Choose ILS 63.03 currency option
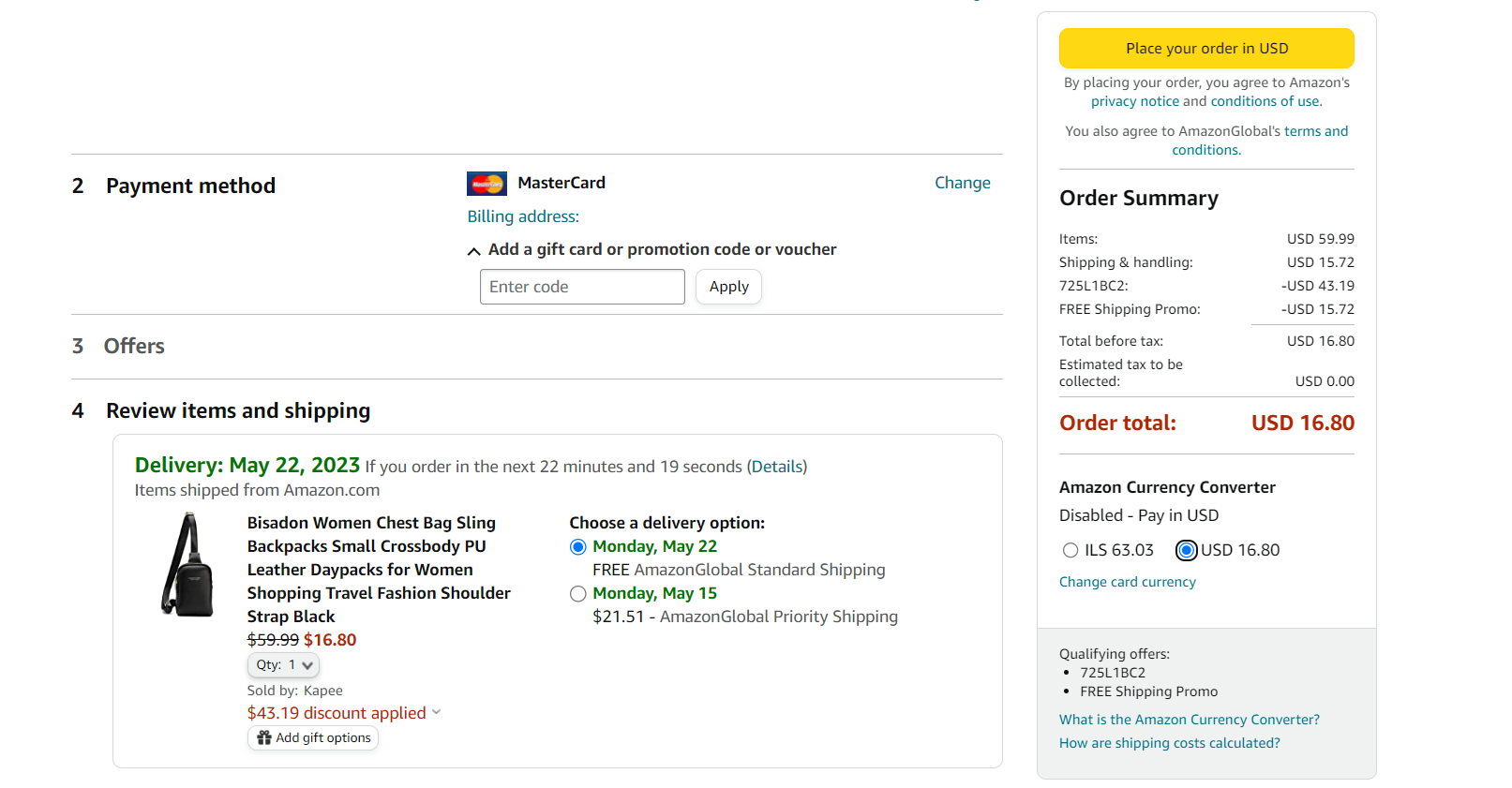The image size is (1512, 788). 1070,551
